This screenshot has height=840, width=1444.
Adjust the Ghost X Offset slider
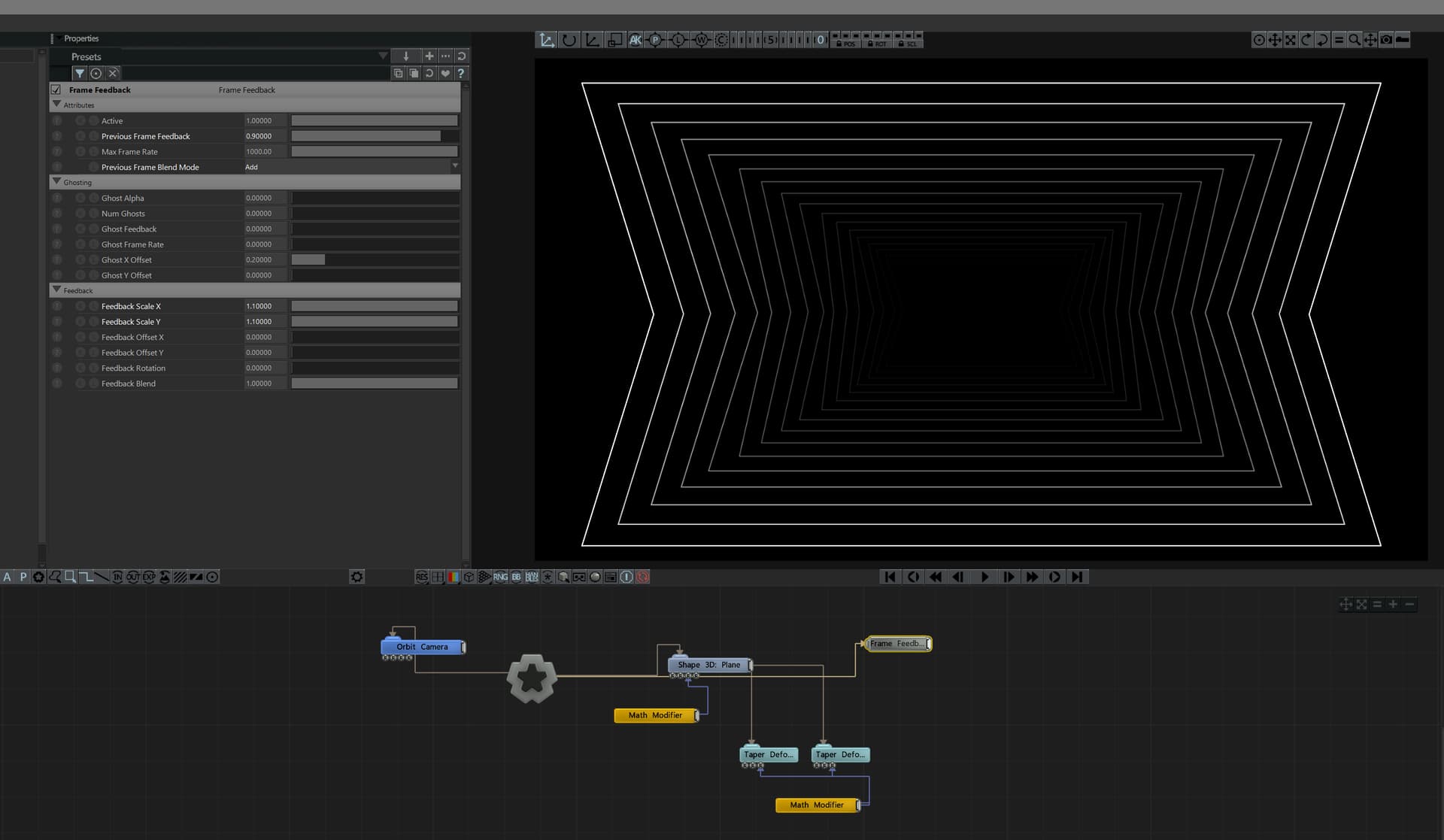point(375,259)
